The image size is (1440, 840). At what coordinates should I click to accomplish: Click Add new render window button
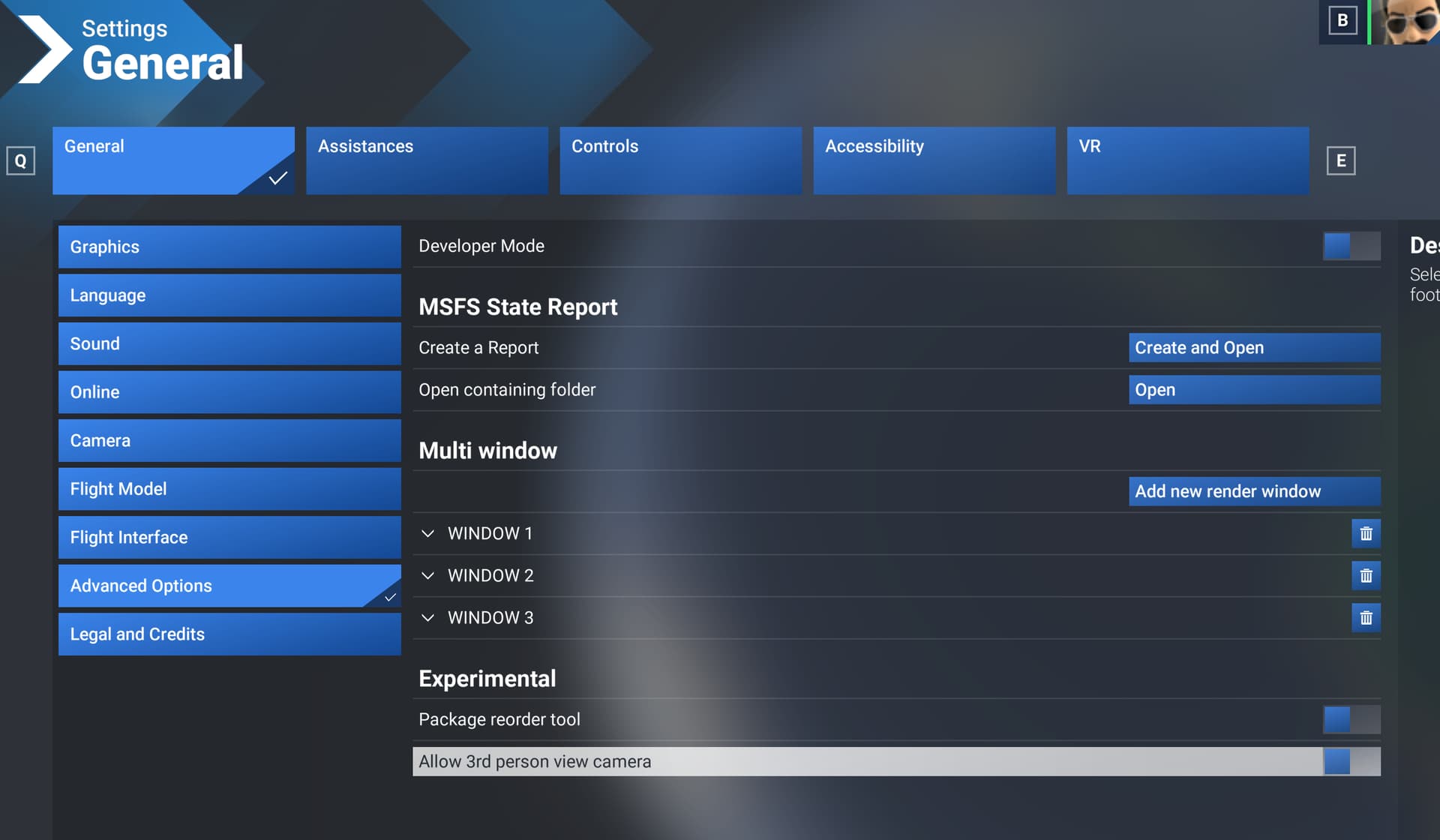[x=1254, y=491]
